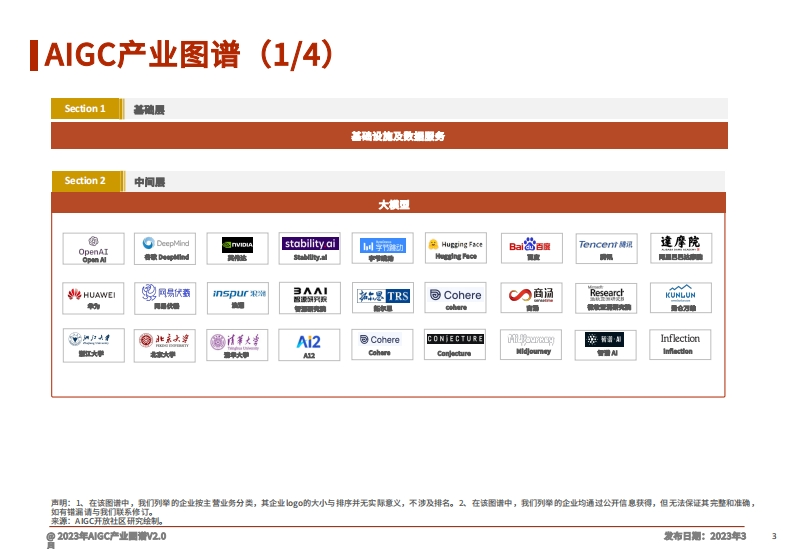Select the Microsoft Research logo card
The width and height of the screenshot is (793, 549).
[606, 298]
